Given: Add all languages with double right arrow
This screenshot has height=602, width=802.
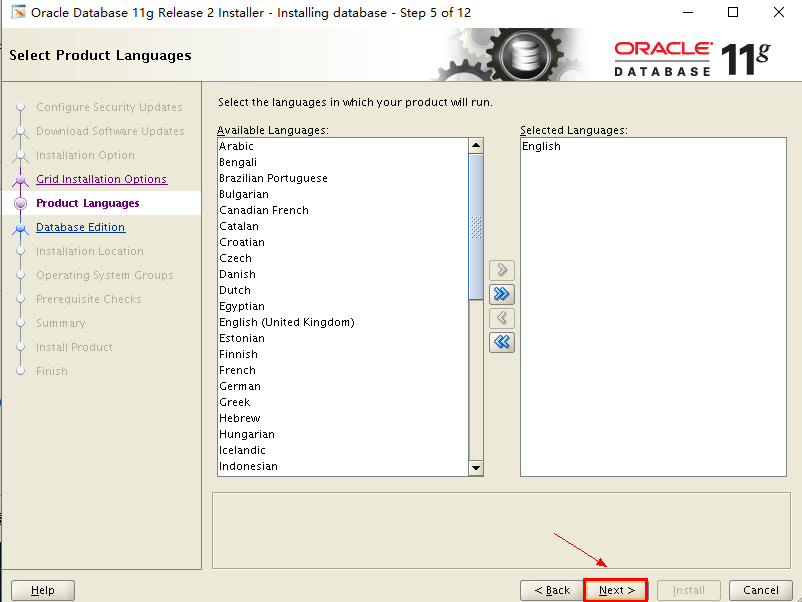Looking at the screenshot, I should 502,294.
